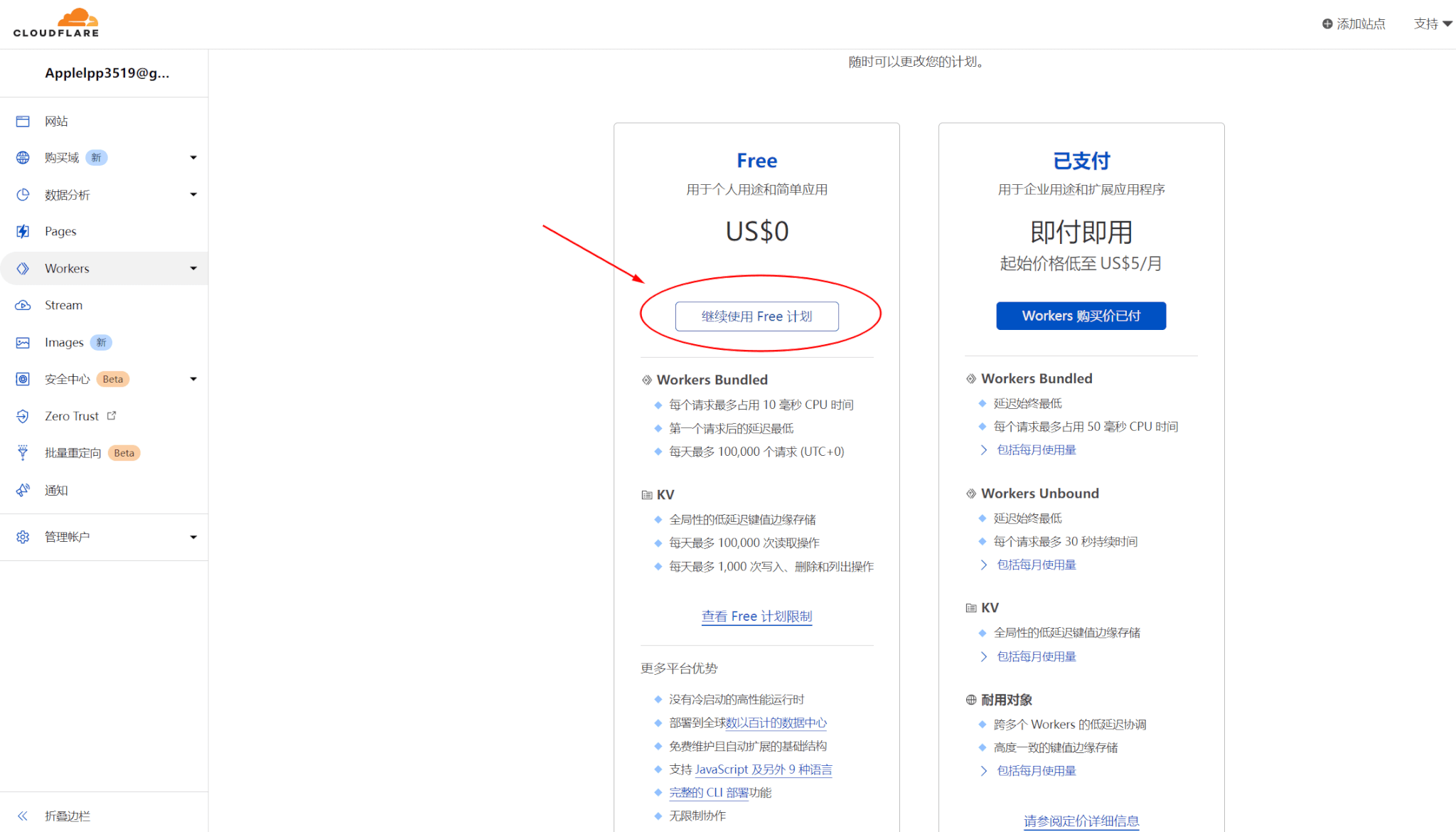Open the 通知 menu item
The height and width of the screenshot is (832, 1456).
click(104, 490)
